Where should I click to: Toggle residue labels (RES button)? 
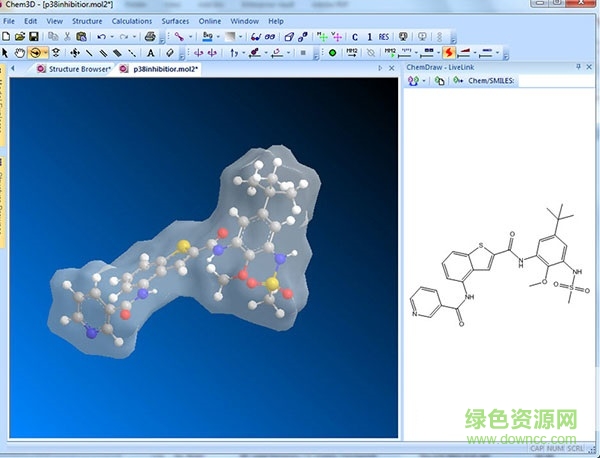383,36
